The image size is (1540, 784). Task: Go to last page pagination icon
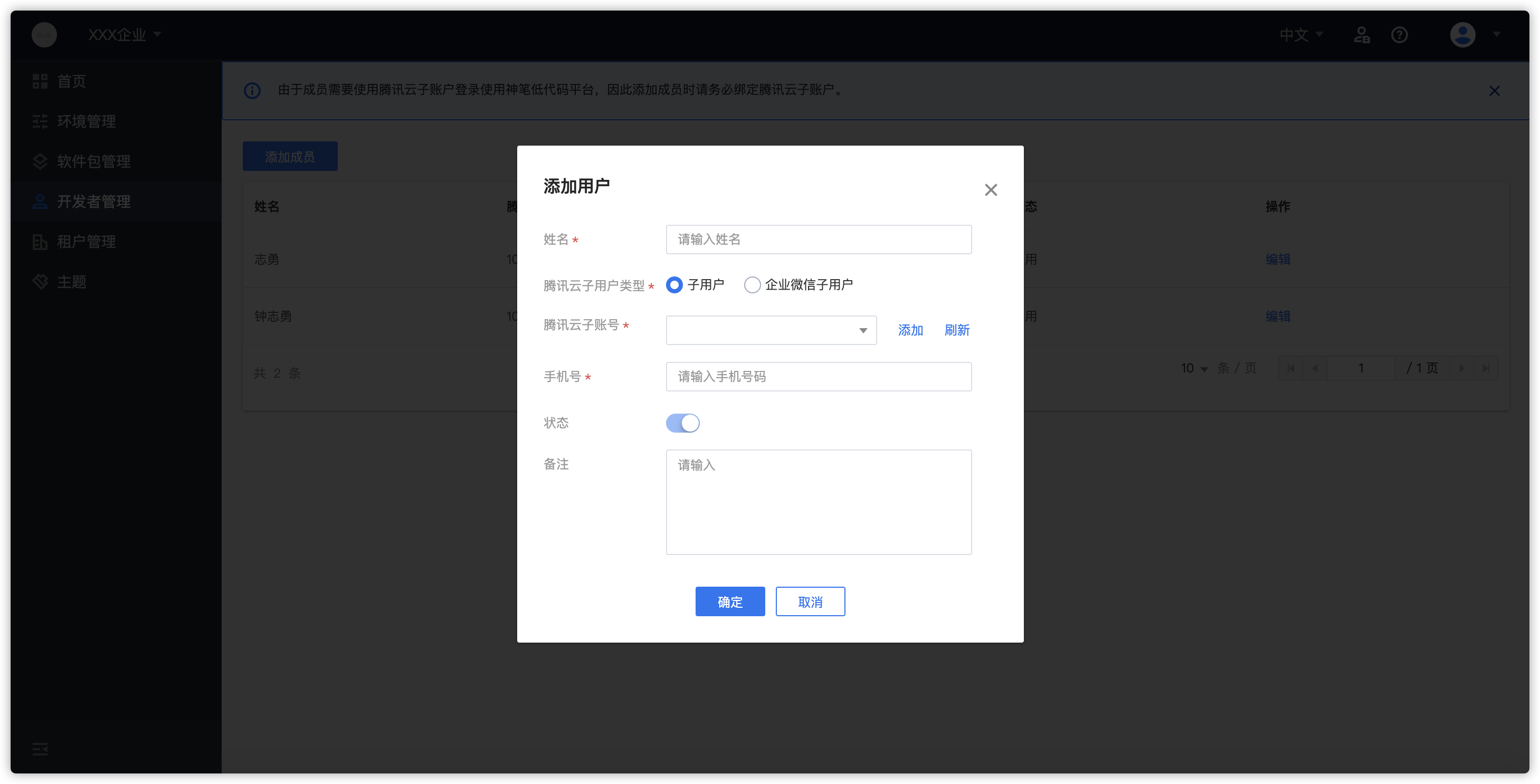(x=1486, y=368)
